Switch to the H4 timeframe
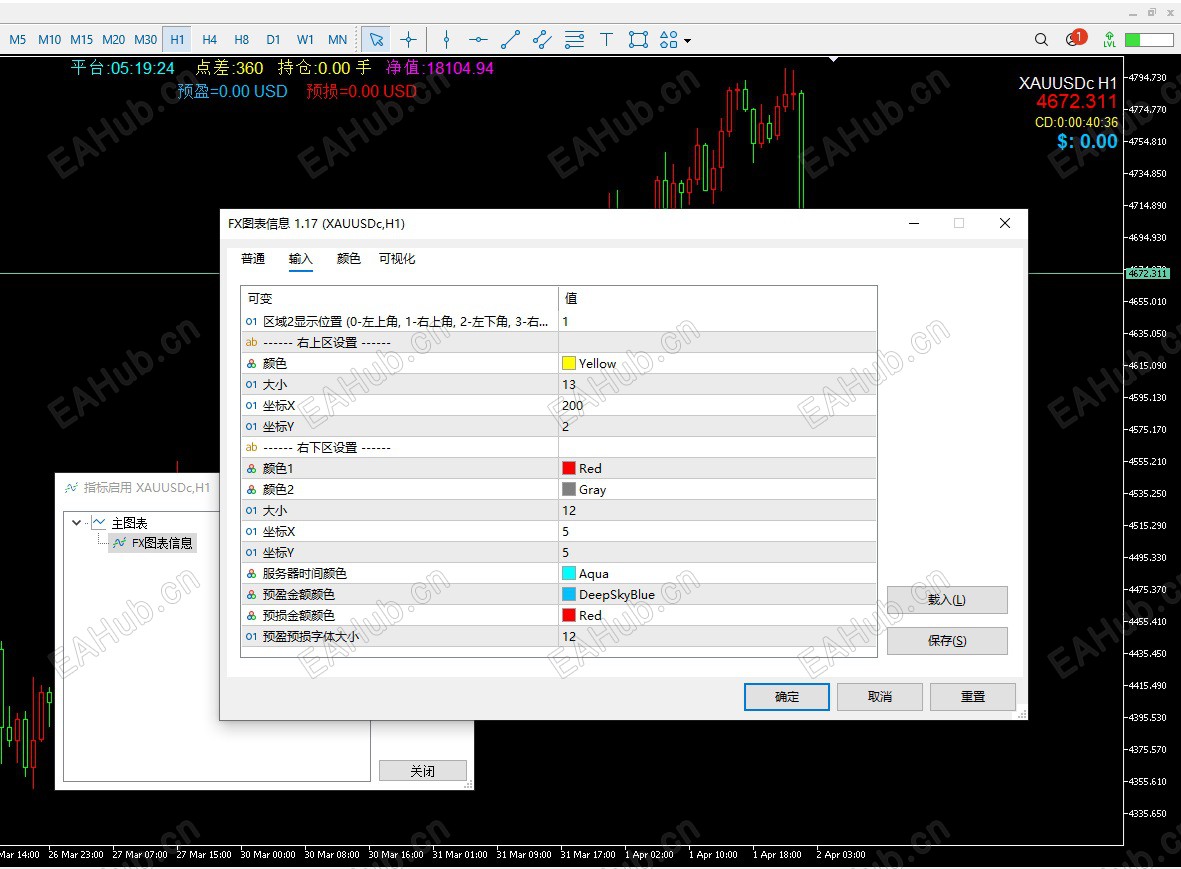The height and width of the screenshot is (869, 1181). tap(209, 39)
